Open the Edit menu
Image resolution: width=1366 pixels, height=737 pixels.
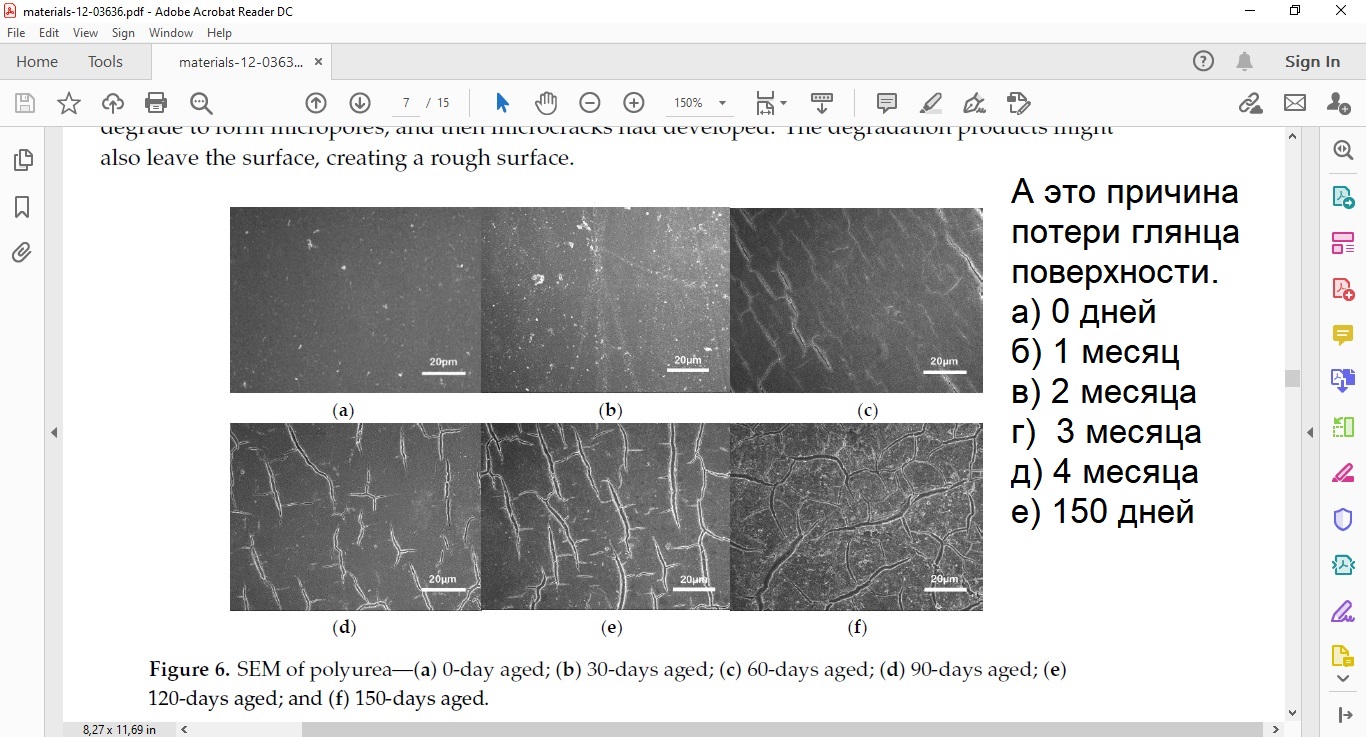[49, 33]
